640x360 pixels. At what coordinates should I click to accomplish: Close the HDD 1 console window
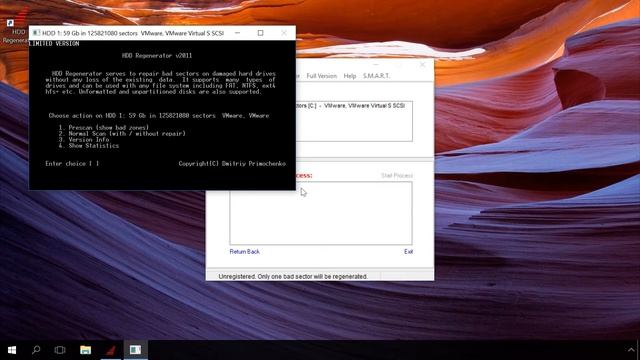[284, 33]
